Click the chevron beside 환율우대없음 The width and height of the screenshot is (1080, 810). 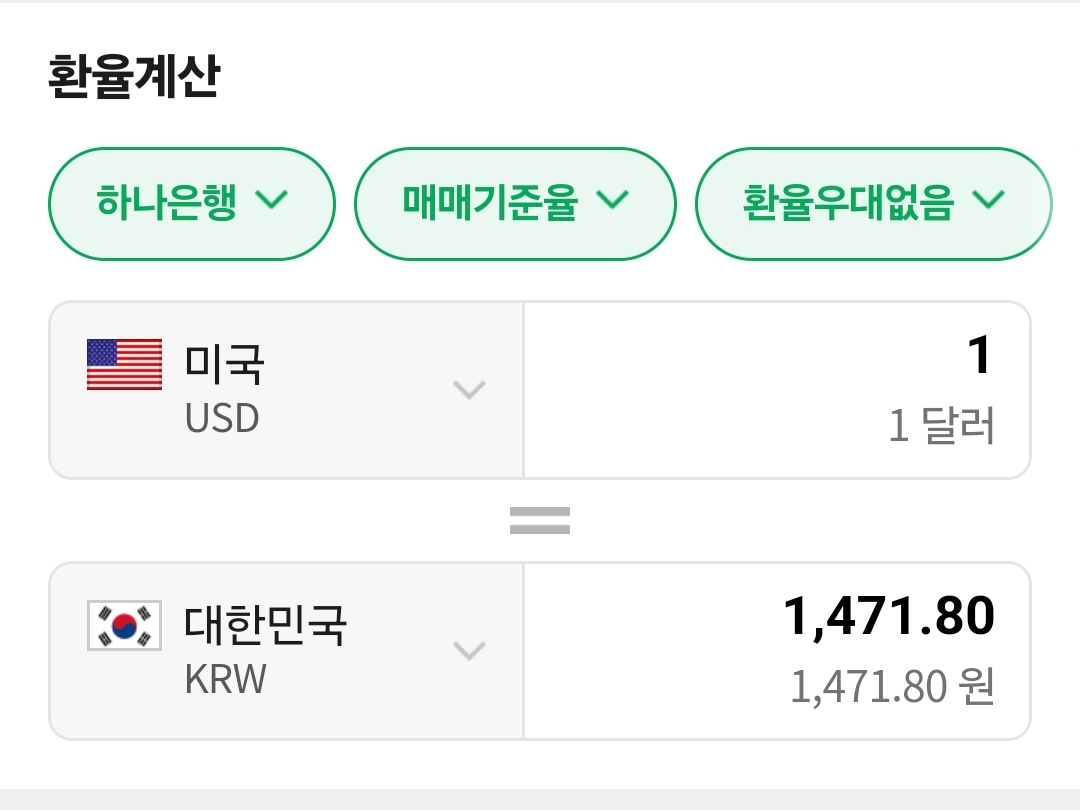tap(988, 201)
